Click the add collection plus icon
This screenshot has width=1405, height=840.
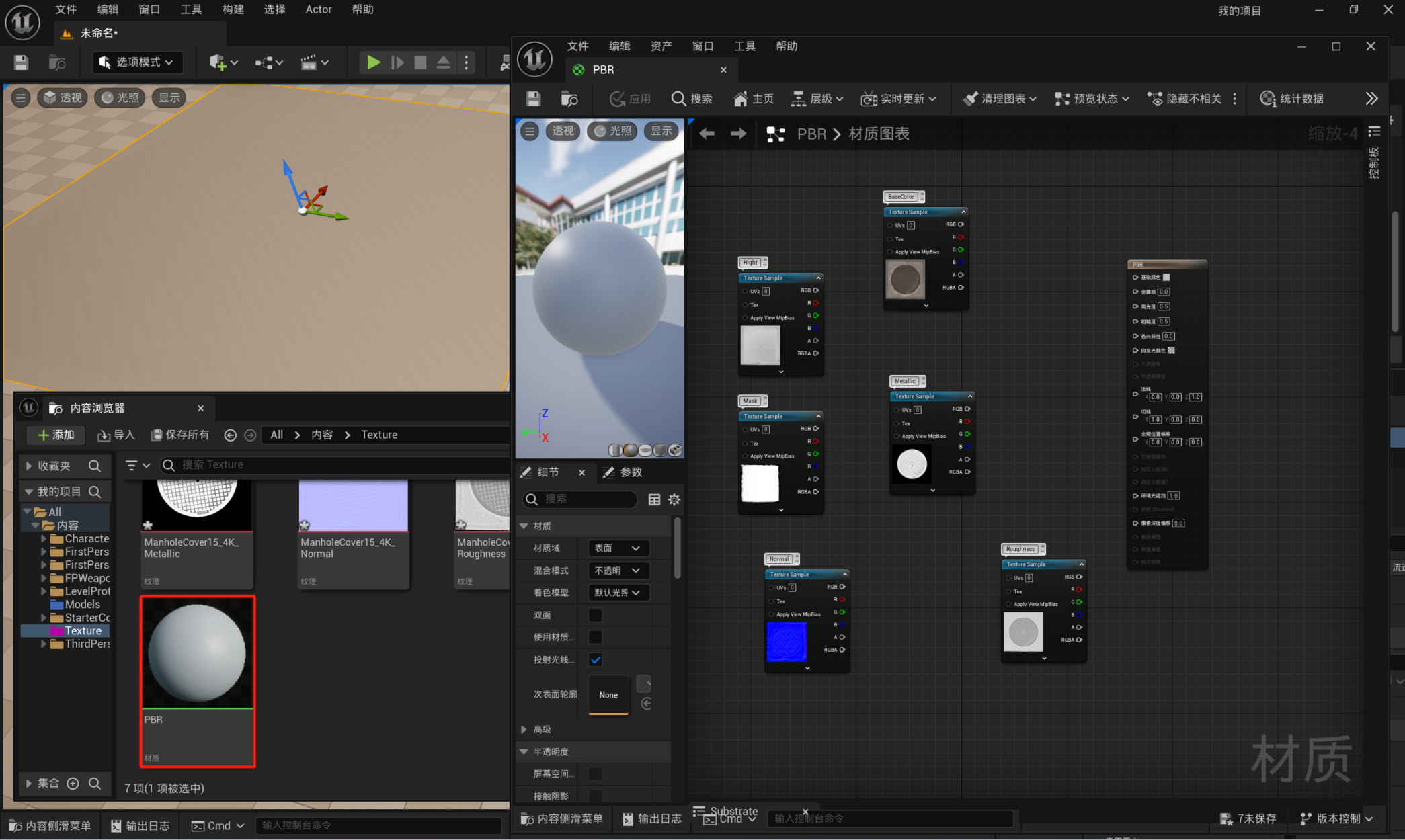pyautogui.click(x=73, y=783)
